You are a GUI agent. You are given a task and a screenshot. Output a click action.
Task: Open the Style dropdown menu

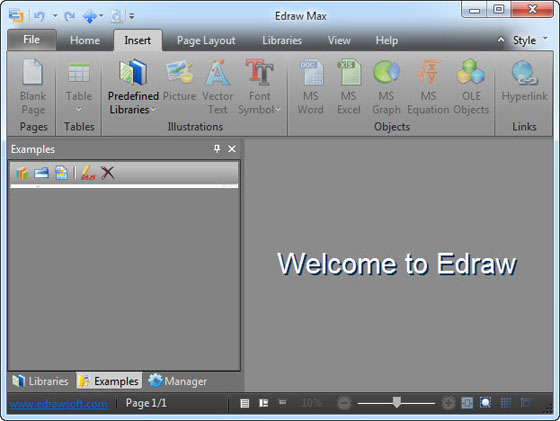[529, 40]
